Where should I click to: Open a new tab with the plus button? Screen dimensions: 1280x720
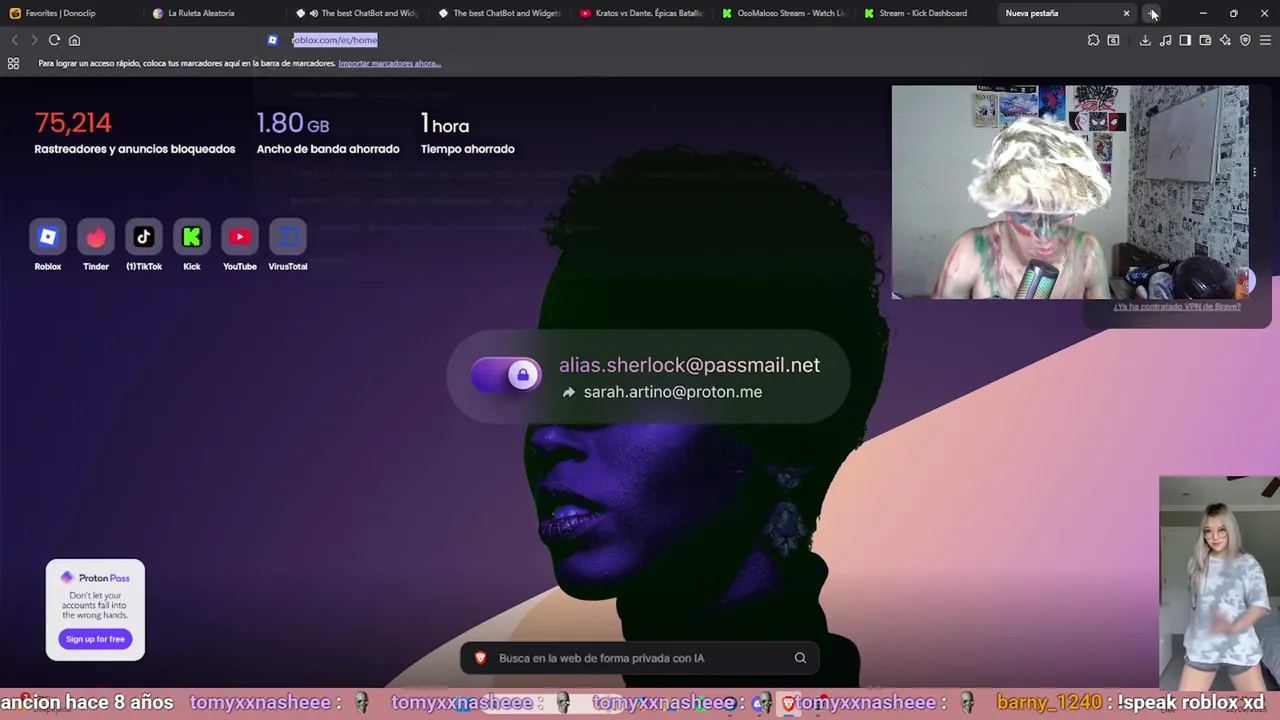(1153, 13)
